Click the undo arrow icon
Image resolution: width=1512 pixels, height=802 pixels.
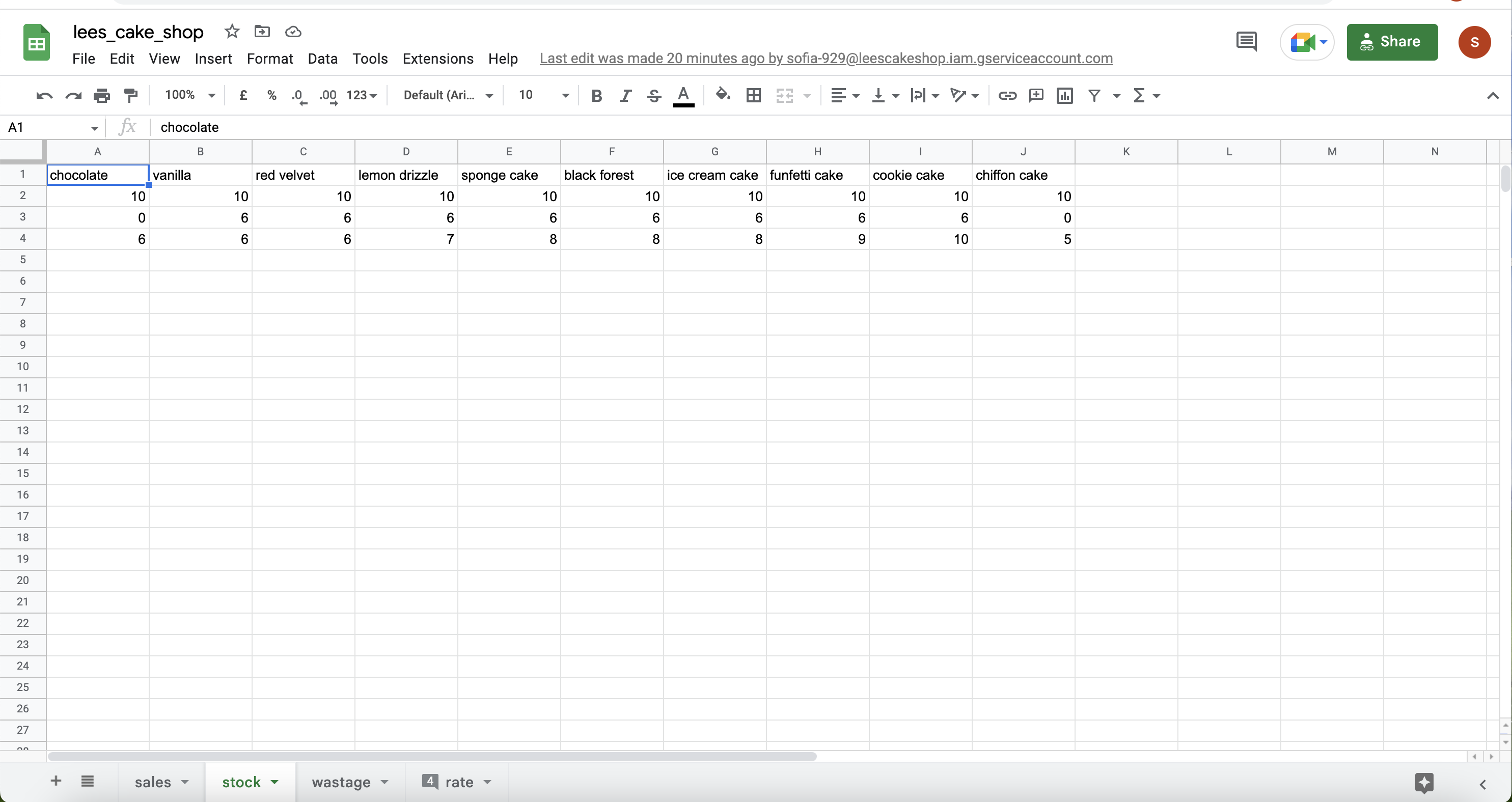click(x=44, y=96)
